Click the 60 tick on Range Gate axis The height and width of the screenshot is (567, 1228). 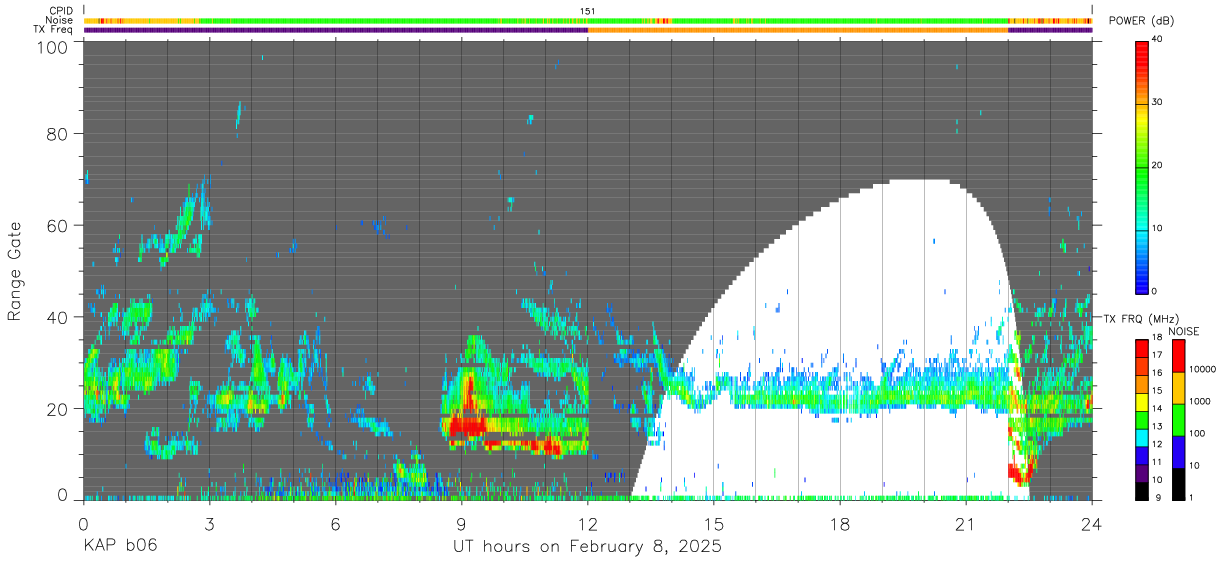58,225
